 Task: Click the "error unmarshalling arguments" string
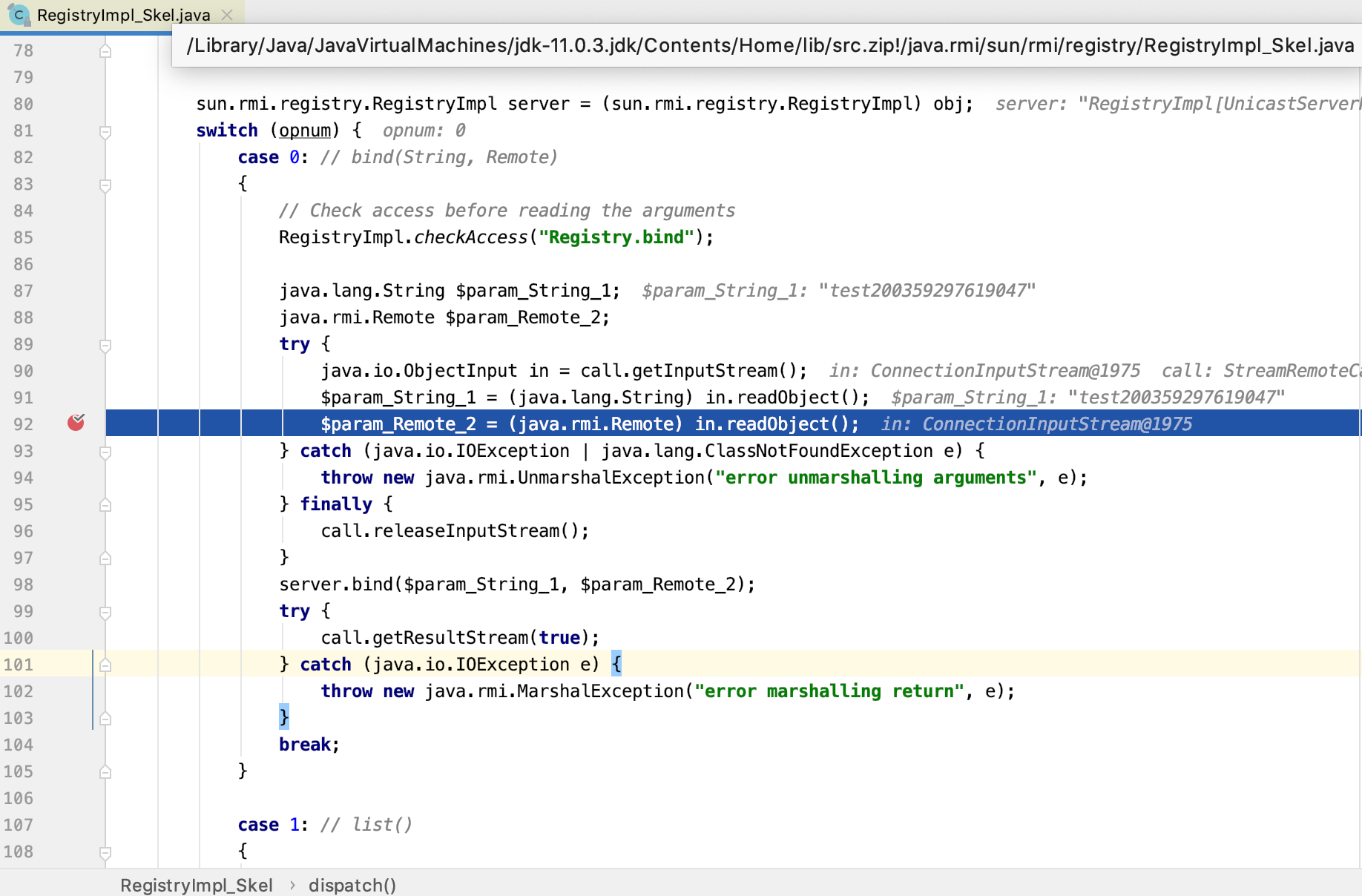875,478
